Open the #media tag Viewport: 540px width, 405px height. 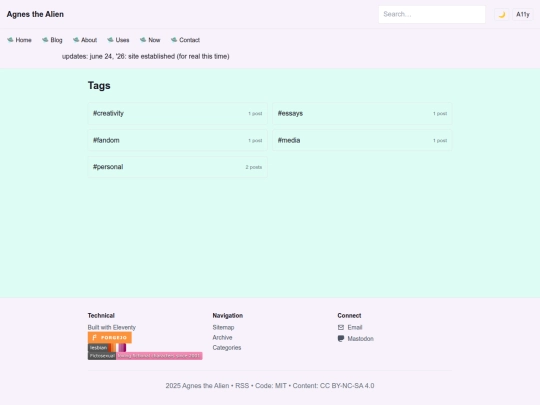point(362,140)
